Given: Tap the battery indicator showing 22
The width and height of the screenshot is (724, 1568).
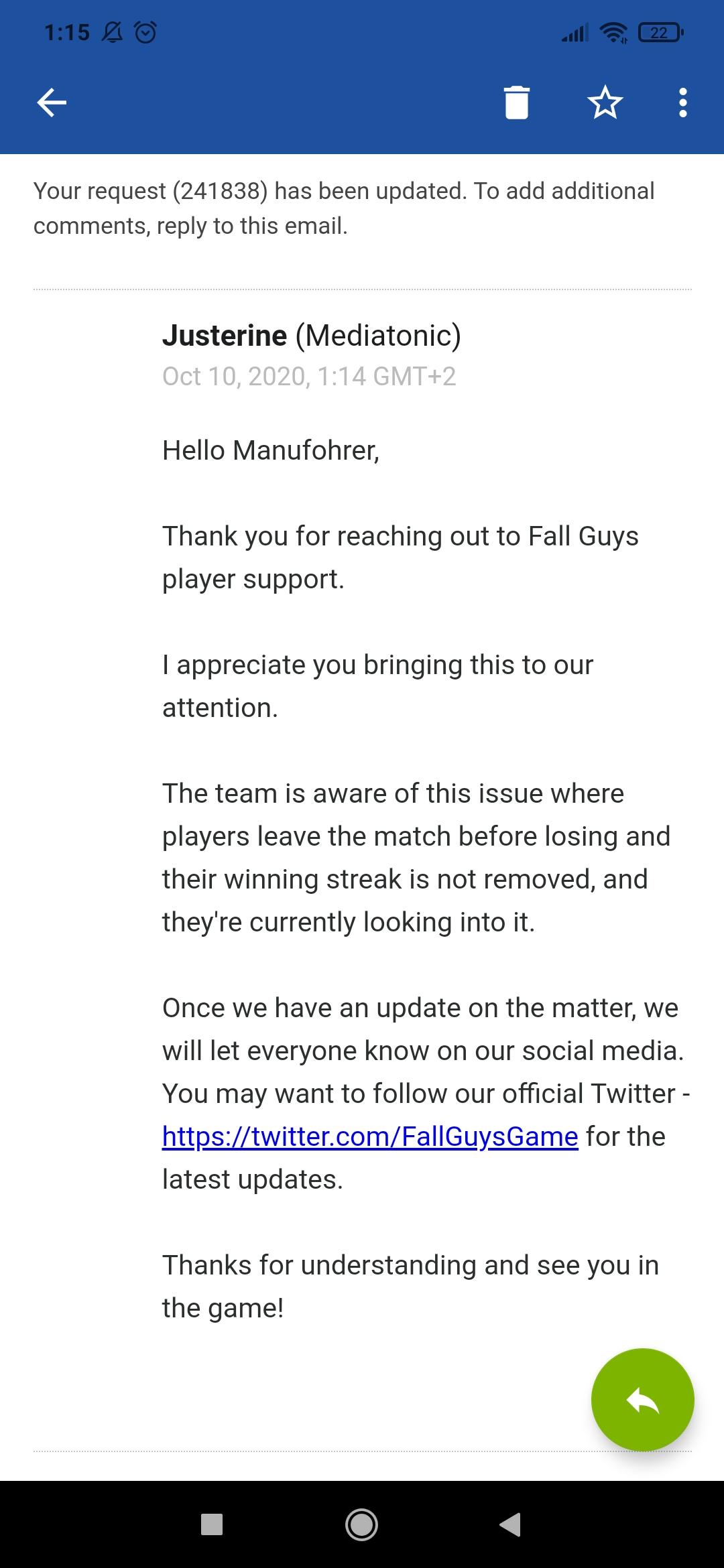Looking at the screenshot, I should pyautogui.click(x=660, y=31).
